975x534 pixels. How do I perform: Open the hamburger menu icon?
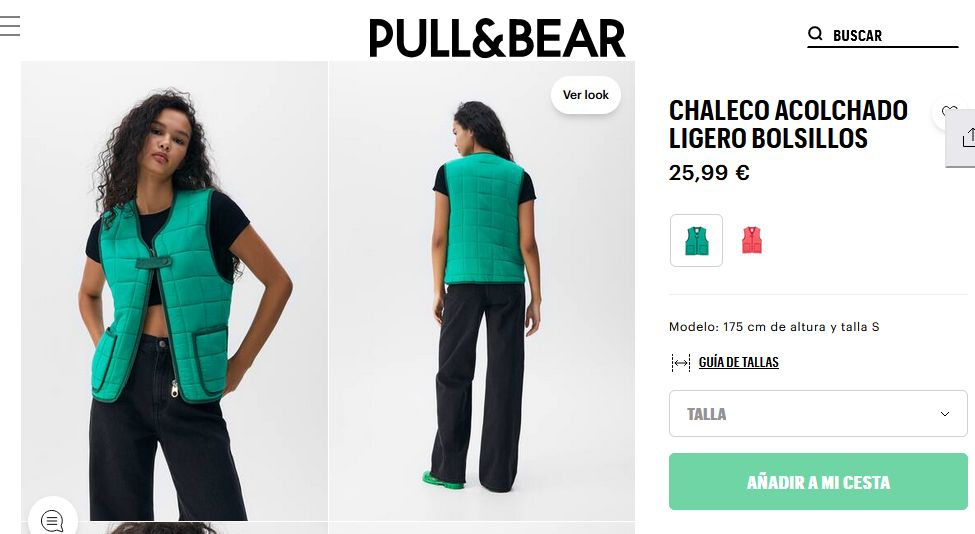pos(10,26)
